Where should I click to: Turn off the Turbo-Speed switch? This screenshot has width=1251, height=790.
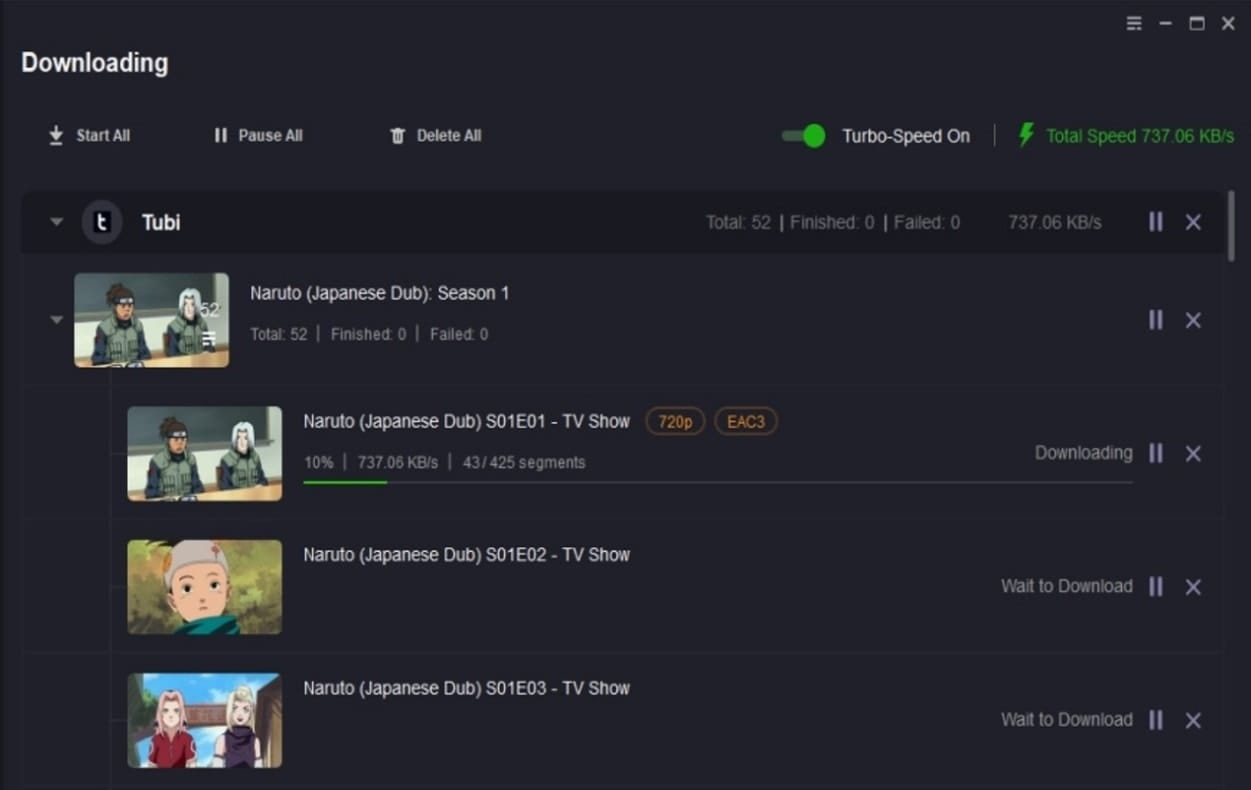coord(803,136)
